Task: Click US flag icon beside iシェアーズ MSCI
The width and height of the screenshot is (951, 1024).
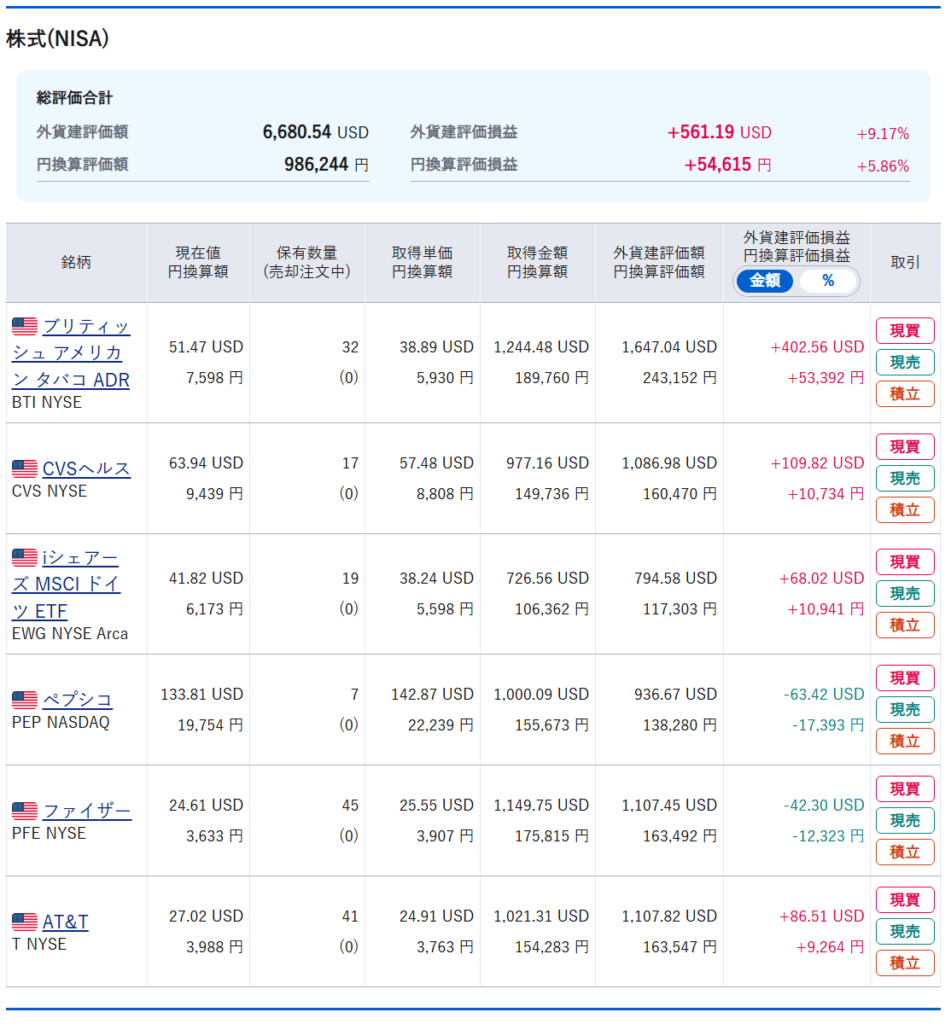Action: coord(25,557)
